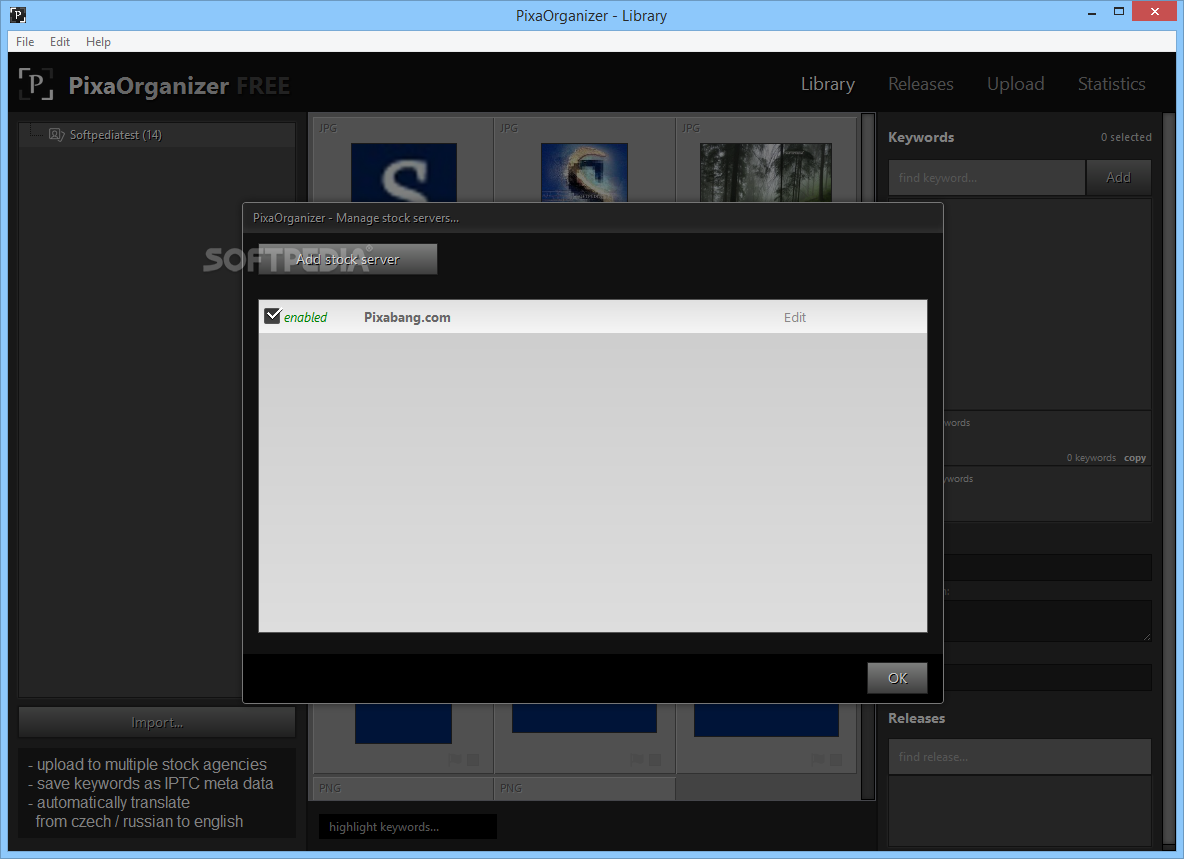Open the Edit menu
Image resolution: width=1184 pixels, height=859 pixels.
60,42
